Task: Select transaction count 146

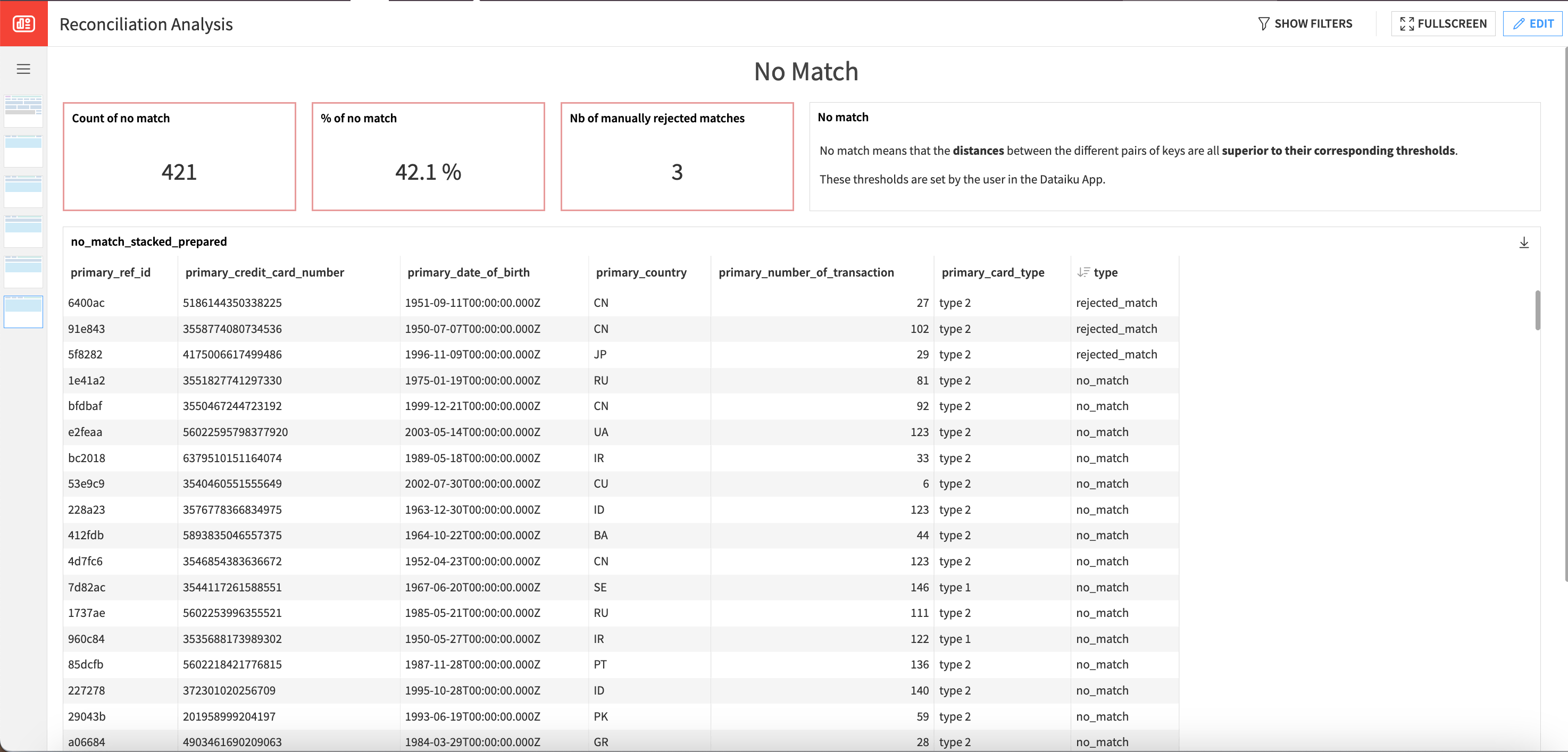Action: [x=919, y=587]
